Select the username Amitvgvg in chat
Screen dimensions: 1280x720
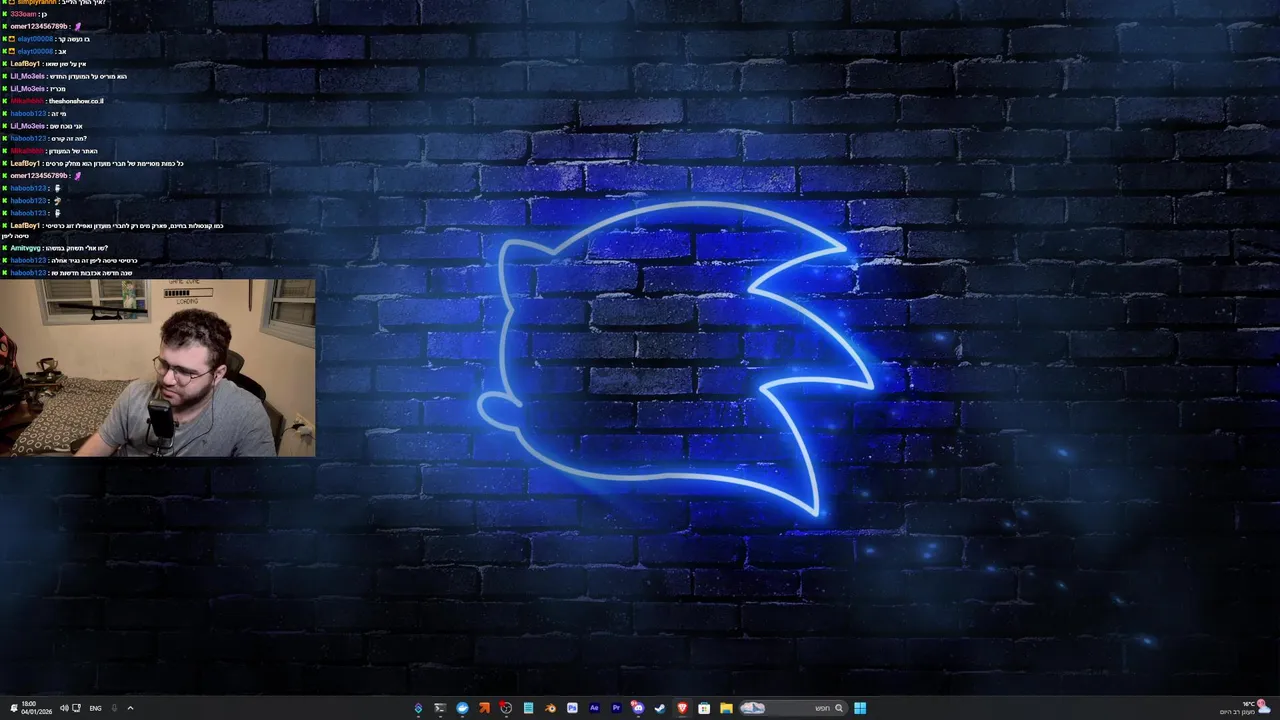pyautogui.click(x=25, y=248)
